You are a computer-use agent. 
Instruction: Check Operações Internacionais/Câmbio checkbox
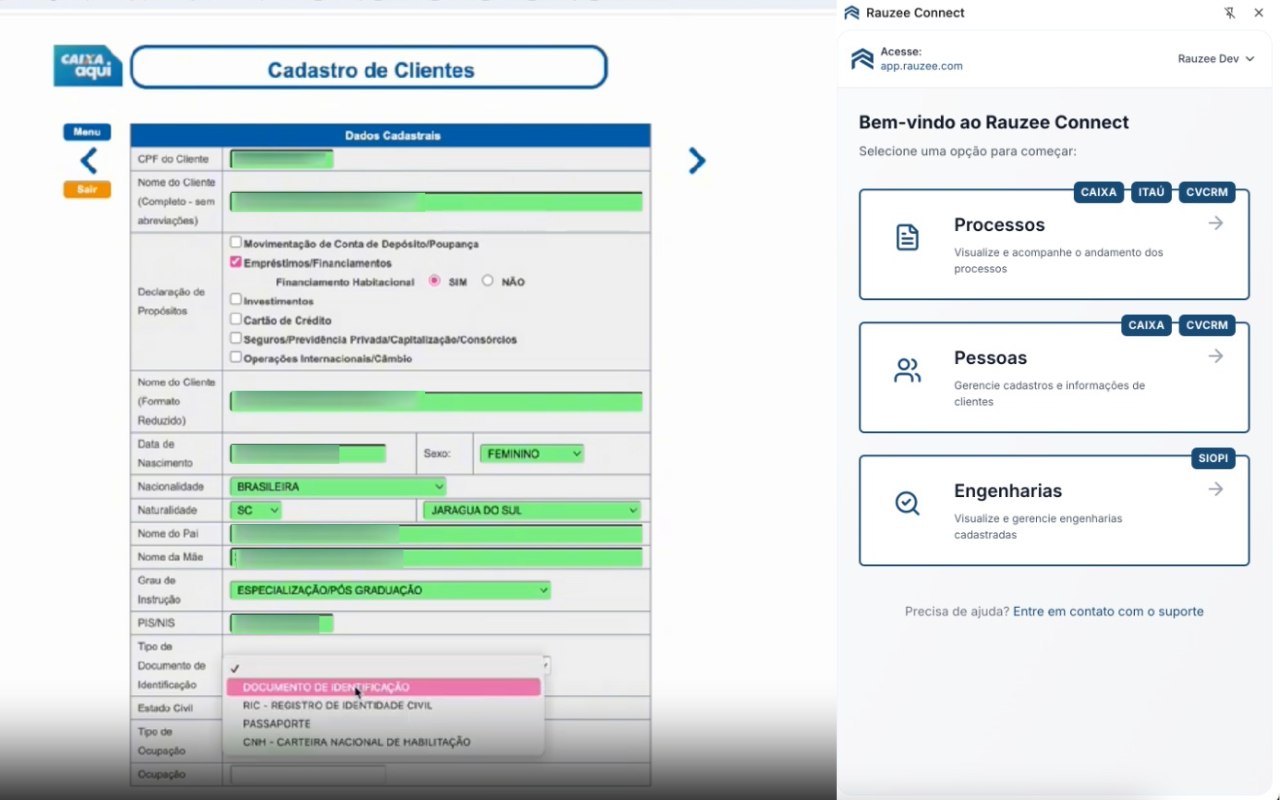pyautogui.click(x=236, y=357)
